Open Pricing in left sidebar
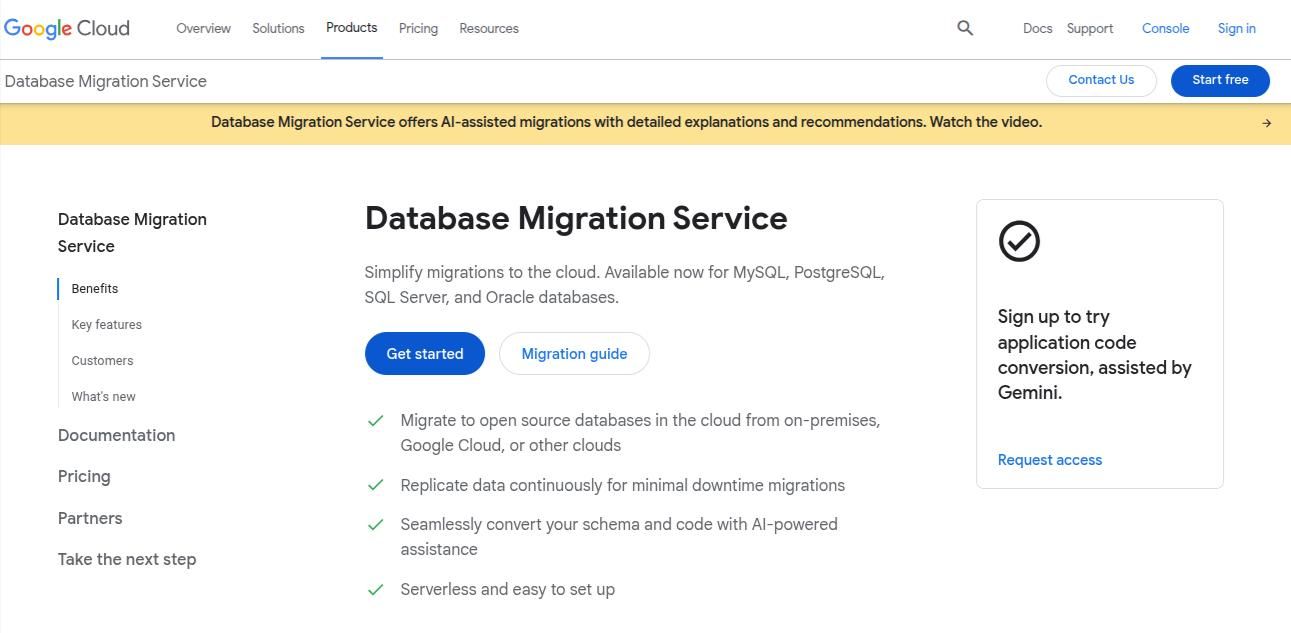 [x=84, y=477]
